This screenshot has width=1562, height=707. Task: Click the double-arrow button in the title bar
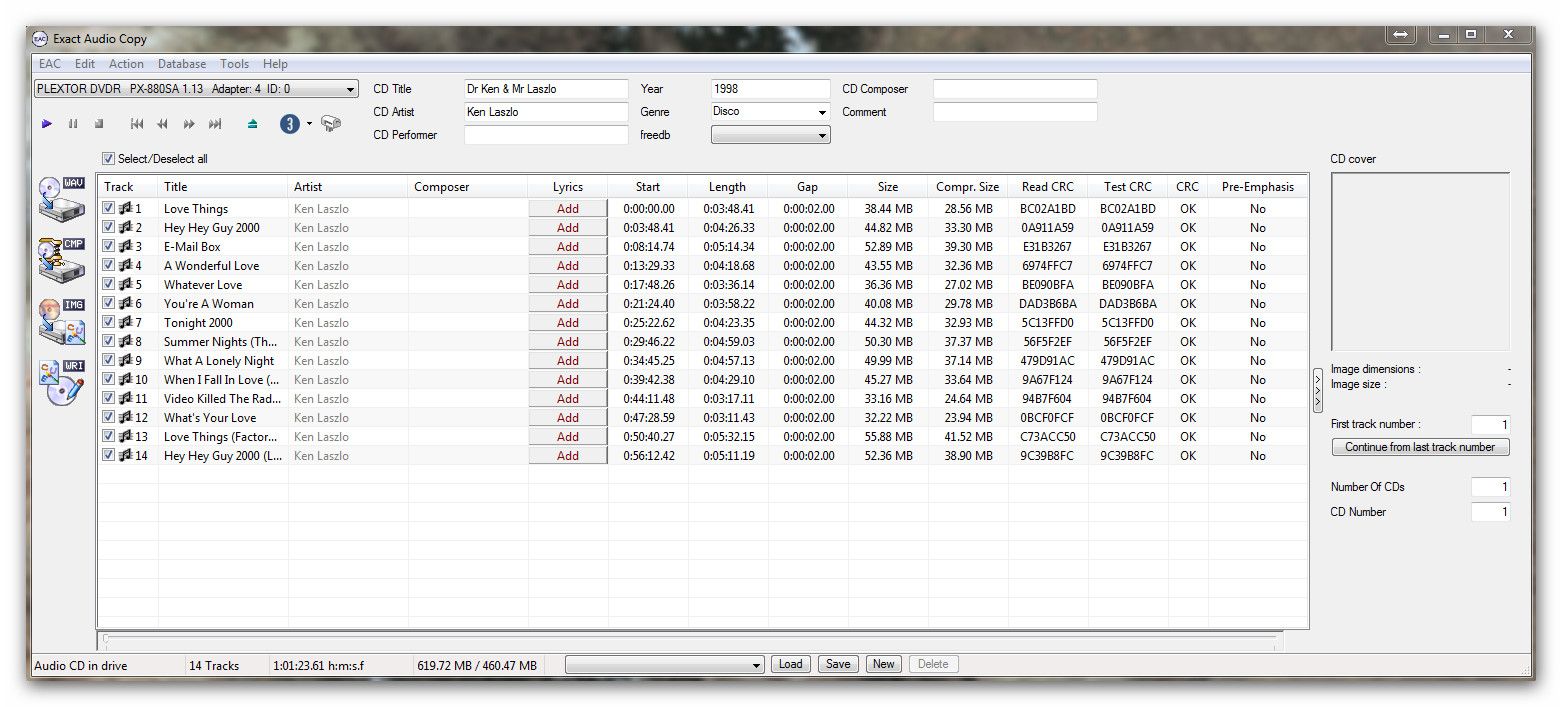coord(1400,35)
